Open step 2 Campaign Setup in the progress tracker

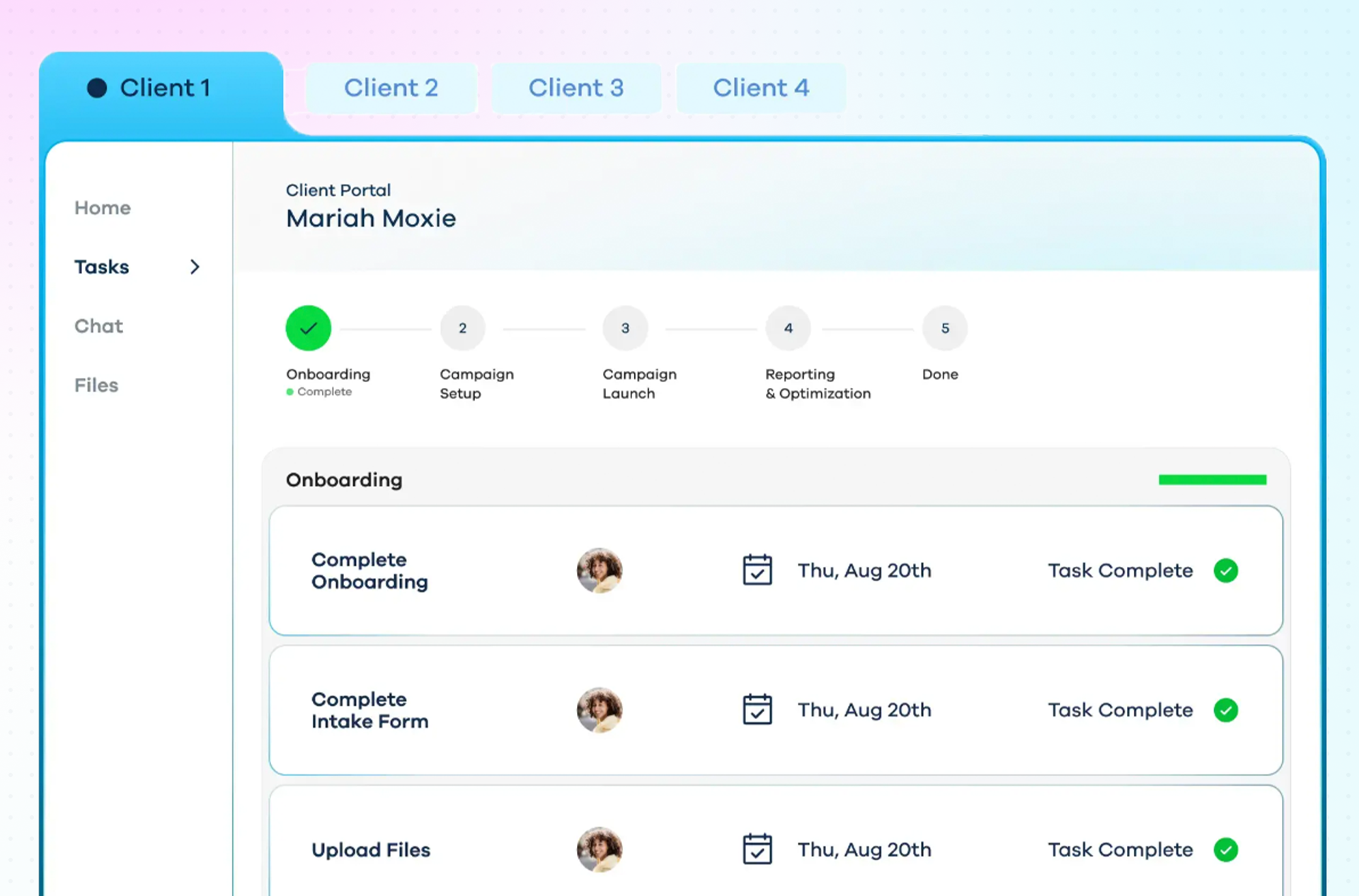click(x=462, y=328)
